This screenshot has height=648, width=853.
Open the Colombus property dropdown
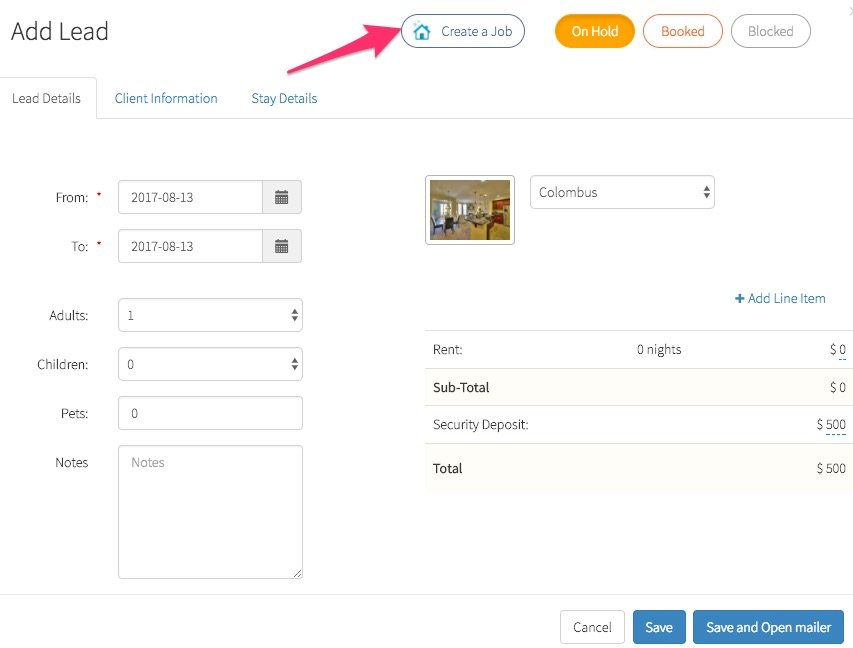point(622,192)
